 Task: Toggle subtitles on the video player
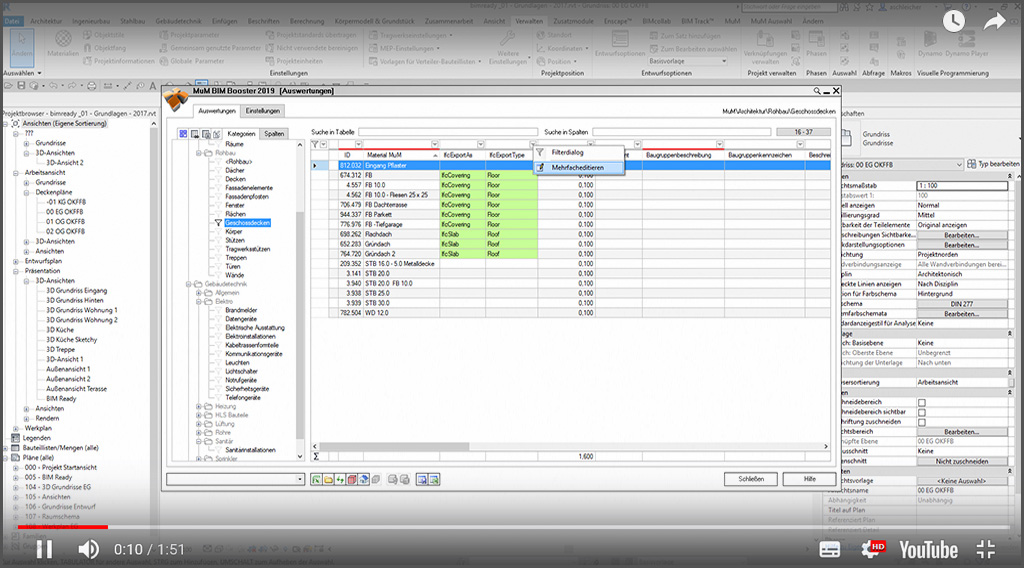(829, 549)
